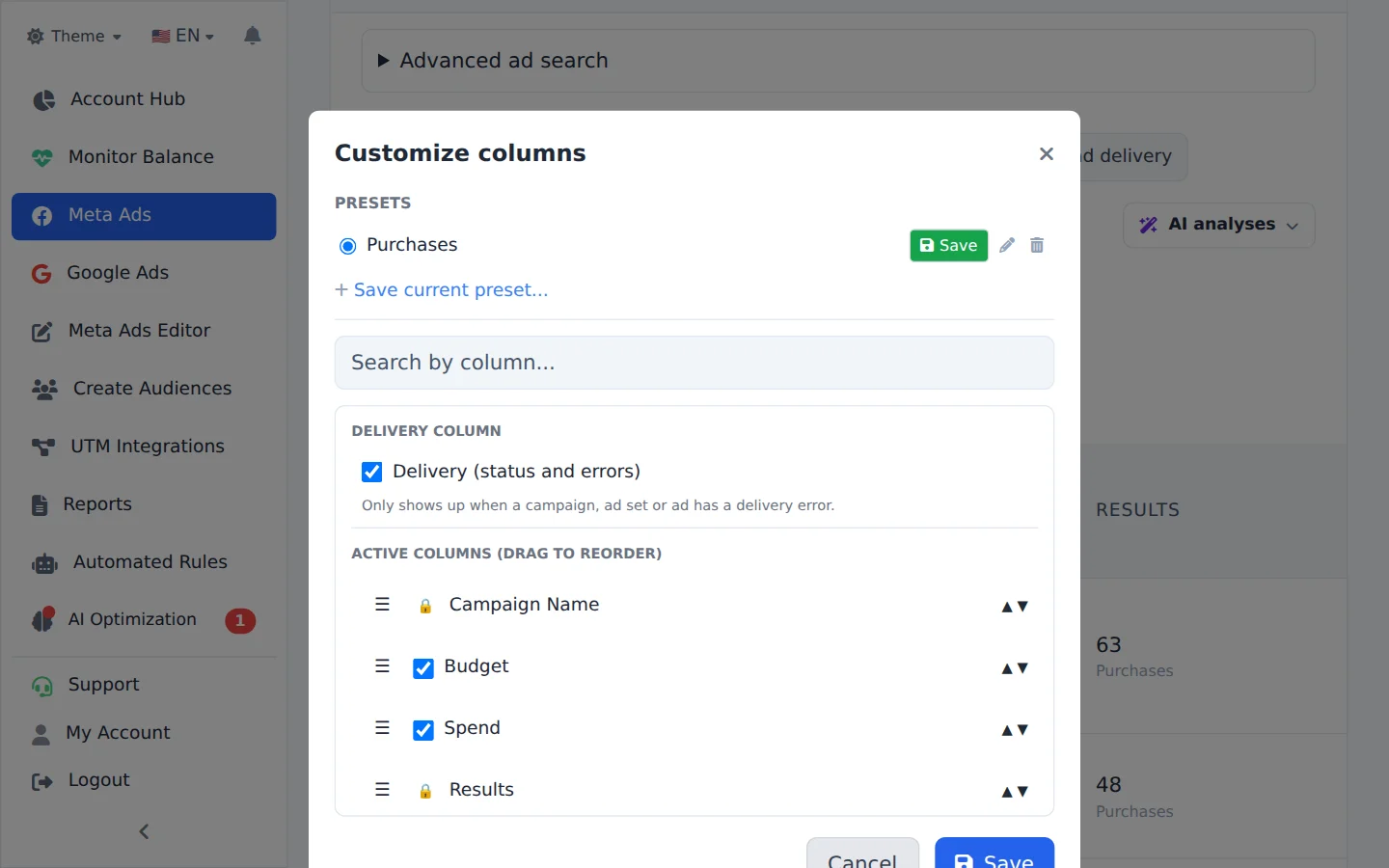Viewport: 1389px width, 868px height.
Task: Toggle the Delivery (status and errors) checkbox
Action: pyautogui.click(x=371, y=472)
